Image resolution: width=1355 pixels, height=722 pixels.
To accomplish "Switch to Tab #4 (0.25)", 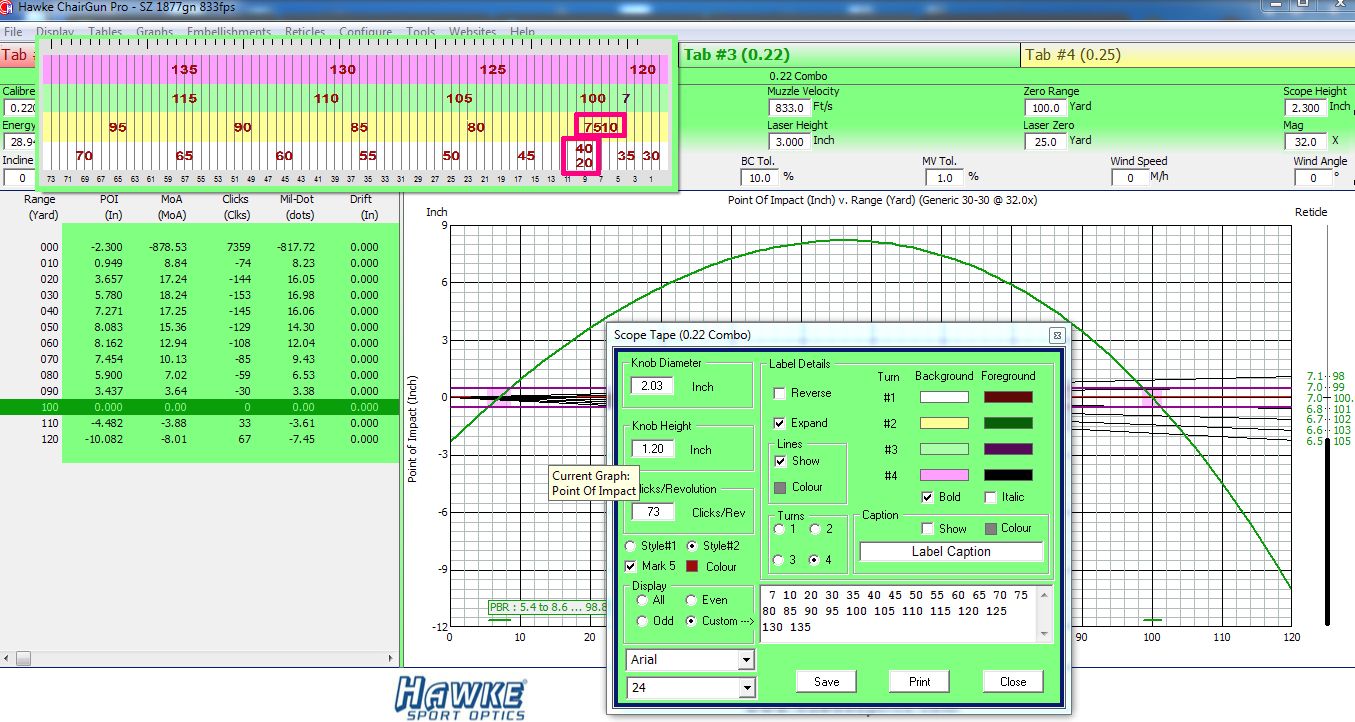I will (1187, 54).
